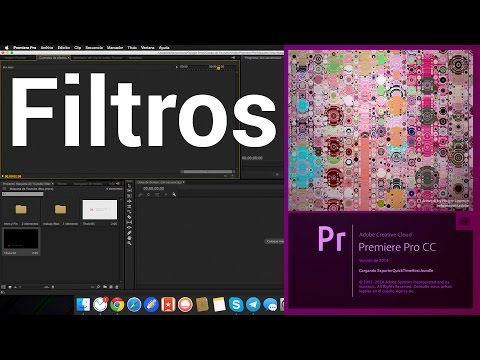The image size is (480, 360).
Task: Click the Project panel search field
Action: point(23,194)
